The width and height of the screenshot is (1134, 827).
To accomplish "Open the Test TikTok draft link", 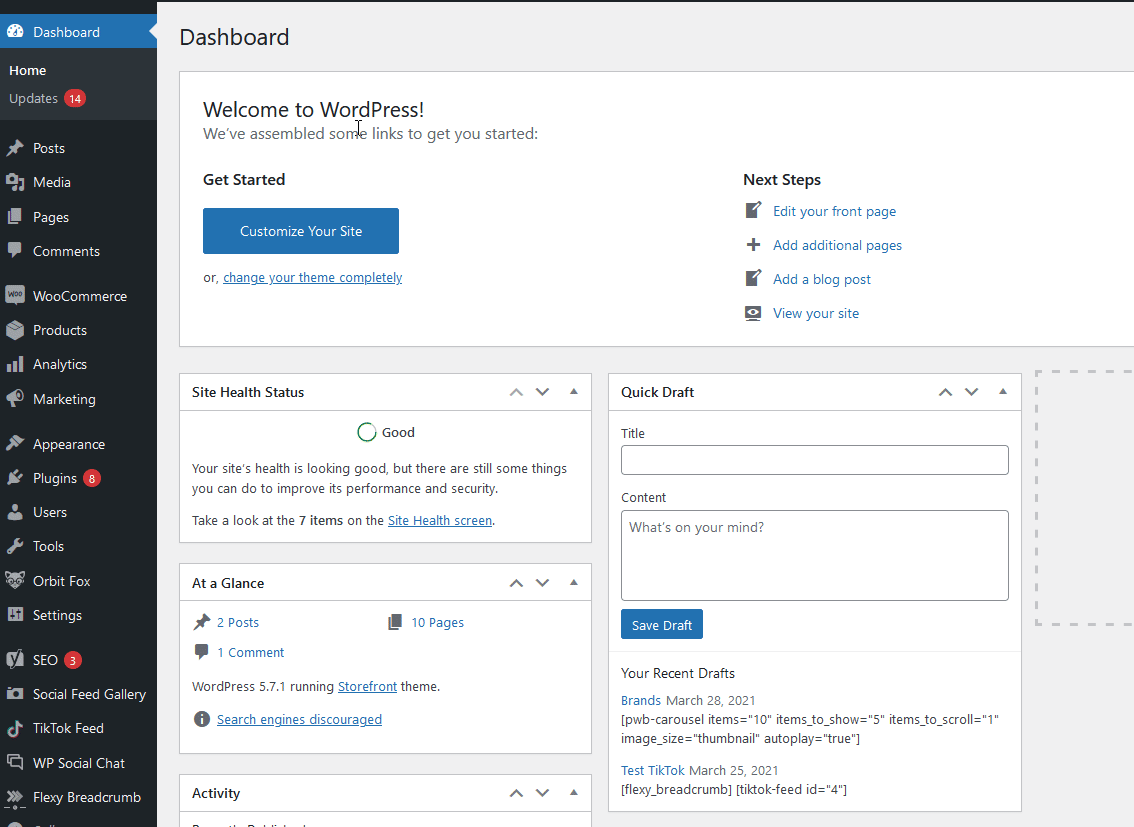I will tap(652, 771).
